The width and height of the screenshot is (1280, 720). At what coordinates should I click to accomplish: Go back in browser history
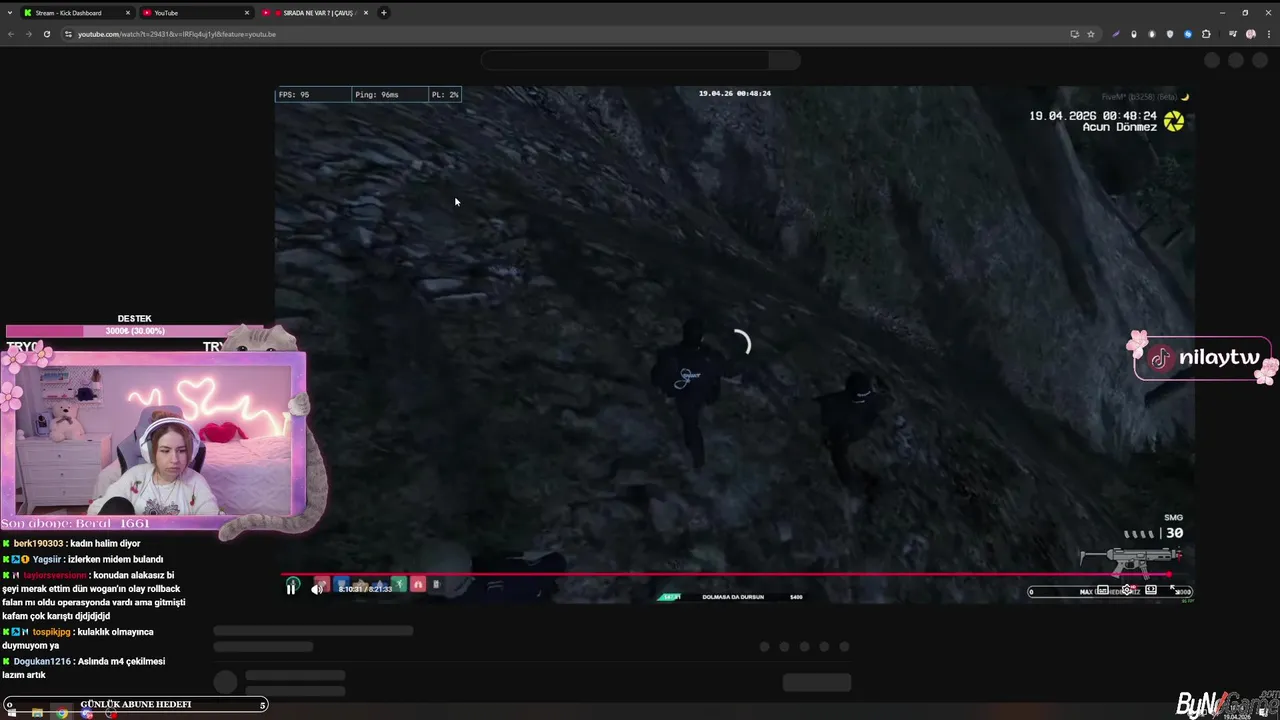click(11, 34)
